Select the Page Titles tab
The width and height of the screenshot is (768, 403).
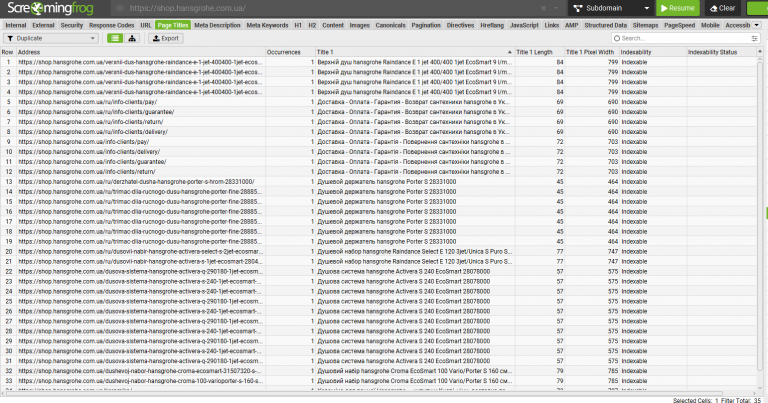(172, 25)
